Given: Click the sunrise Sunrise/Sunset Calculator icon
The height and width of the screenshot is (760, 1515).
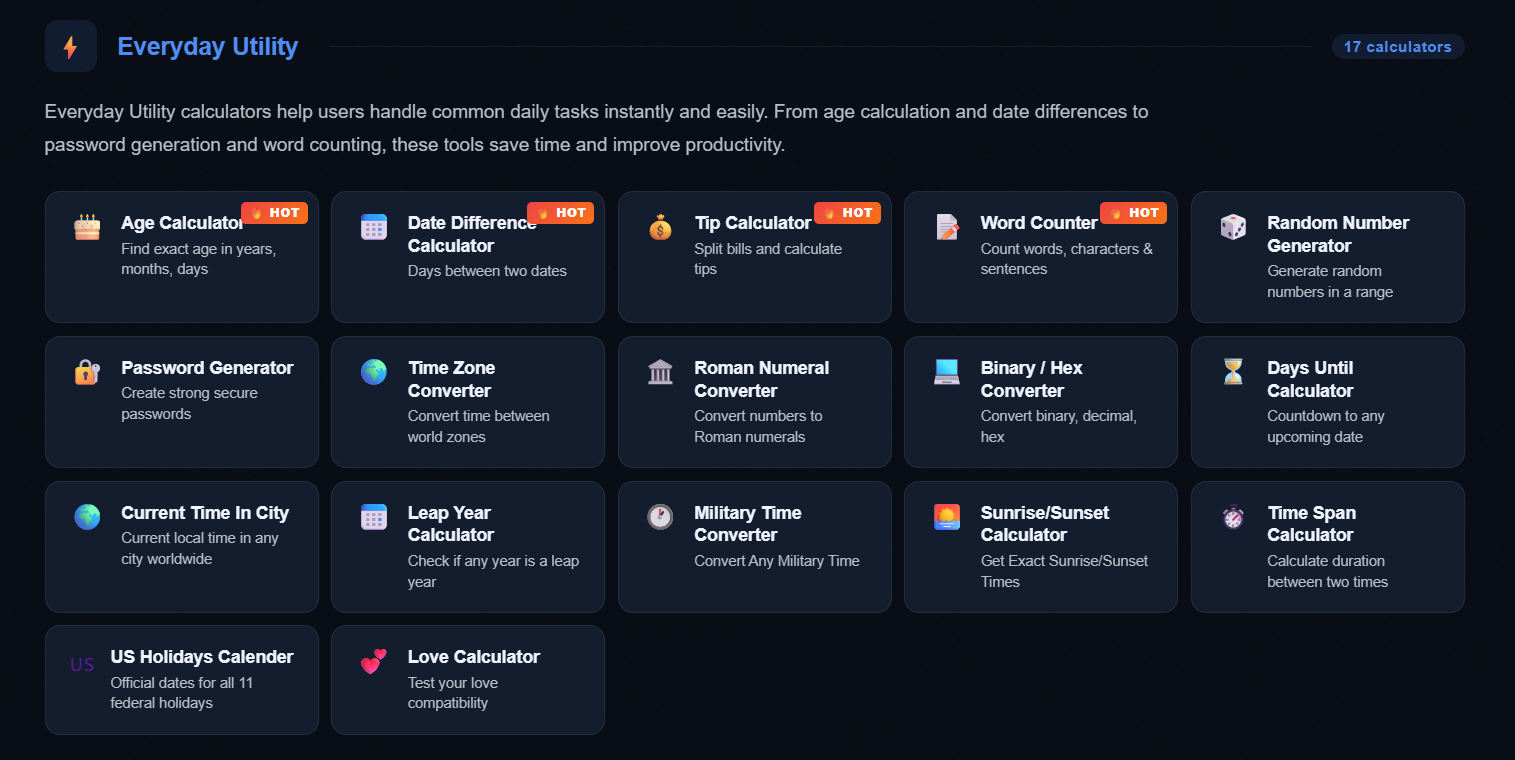Looking at the screenshot, I should tap(947, 517).
